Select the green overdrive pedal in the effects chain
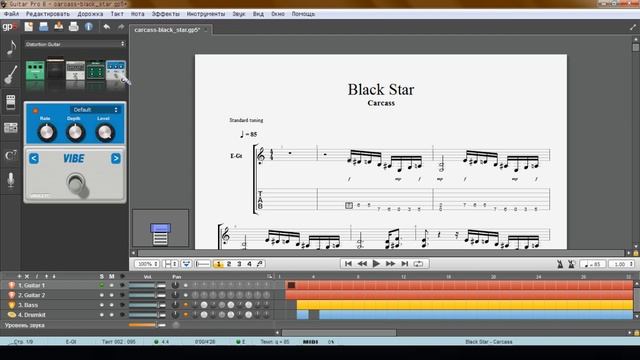 pyautogui.click(x=35, y=70)
